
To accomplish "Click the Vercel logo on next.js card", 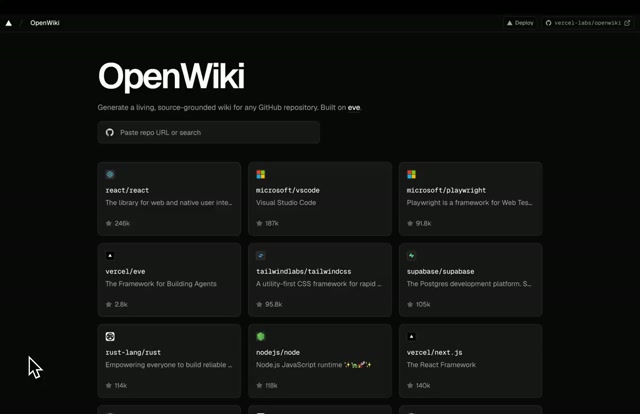I will coord(411,336).
